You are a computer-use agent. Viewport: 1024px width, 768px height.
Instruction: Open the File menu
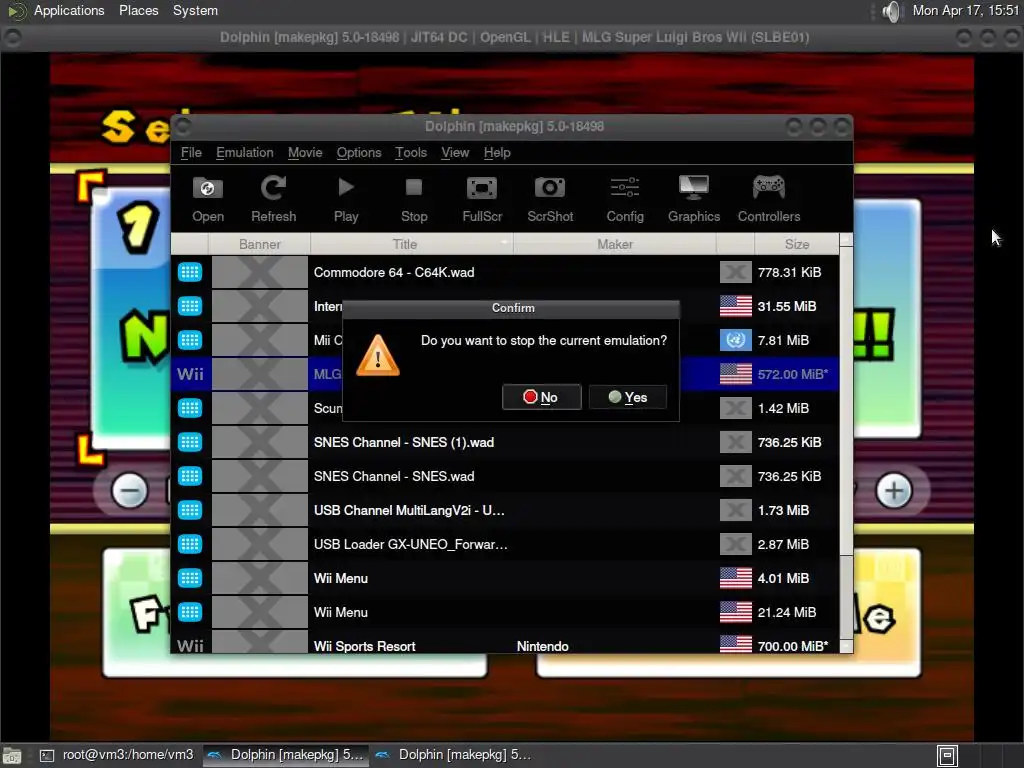coord(191,152)
